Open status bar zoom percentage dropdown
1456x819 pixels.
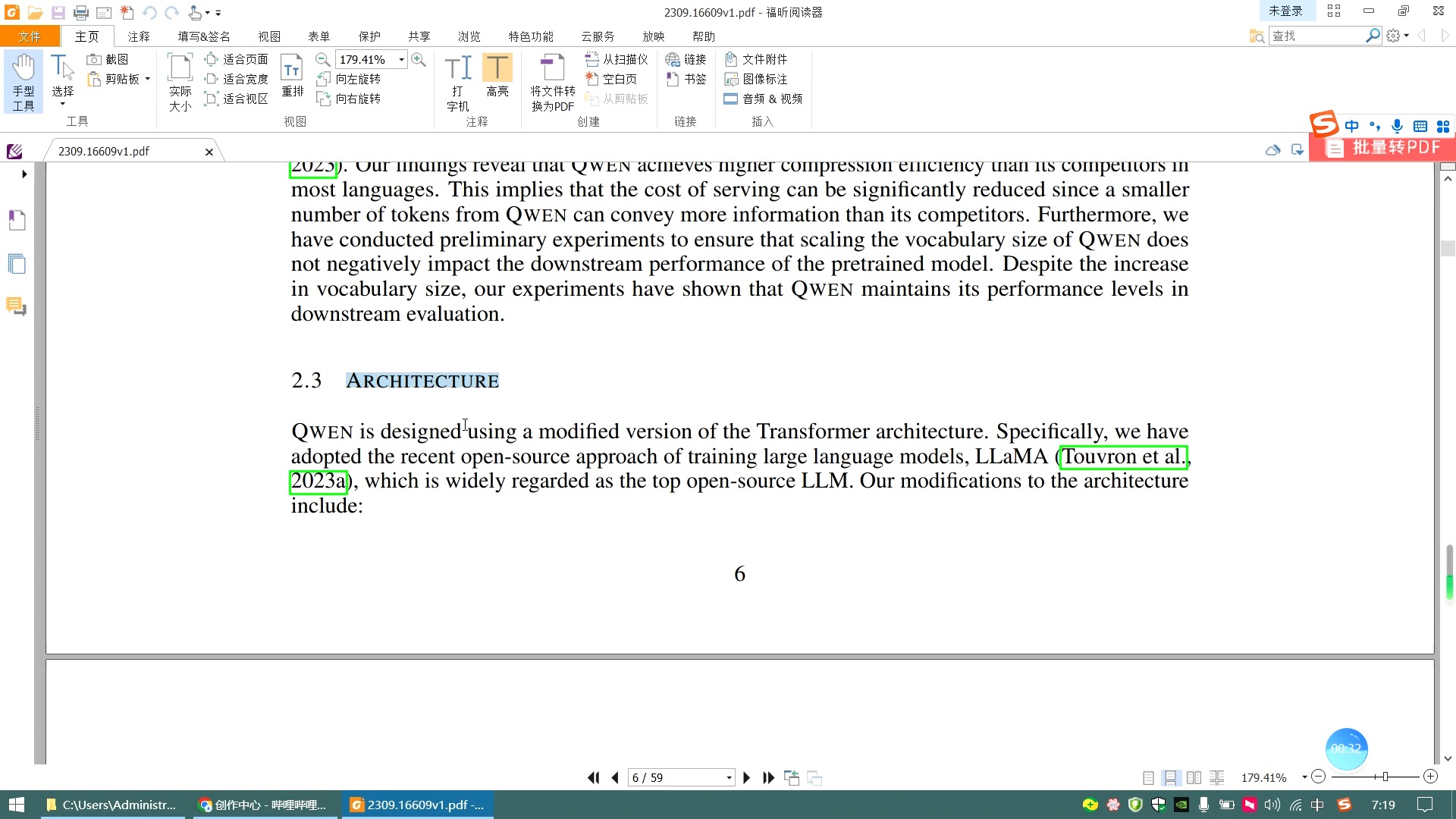click(1304, 777)
